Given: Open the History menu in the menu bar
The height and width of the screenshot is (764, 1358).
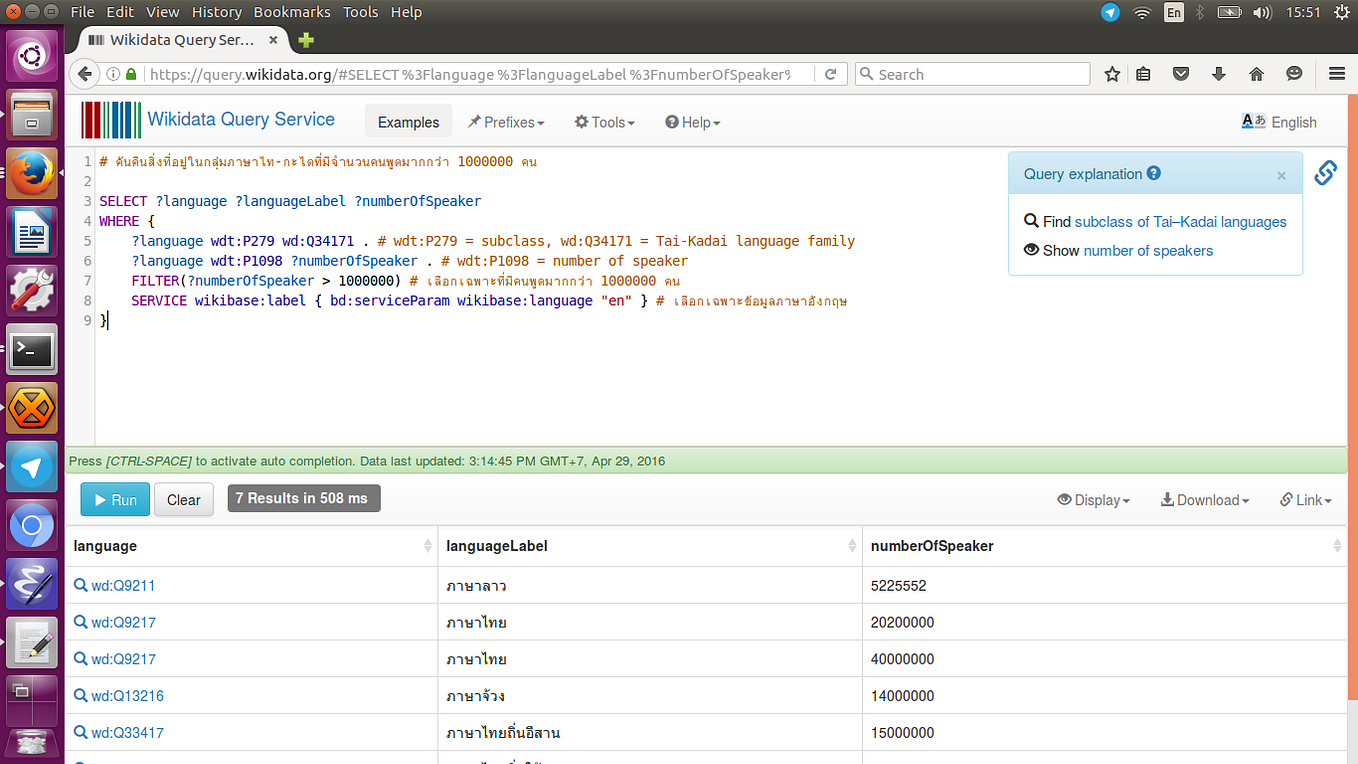Looking at the screenshot, I should pos(216,11).
